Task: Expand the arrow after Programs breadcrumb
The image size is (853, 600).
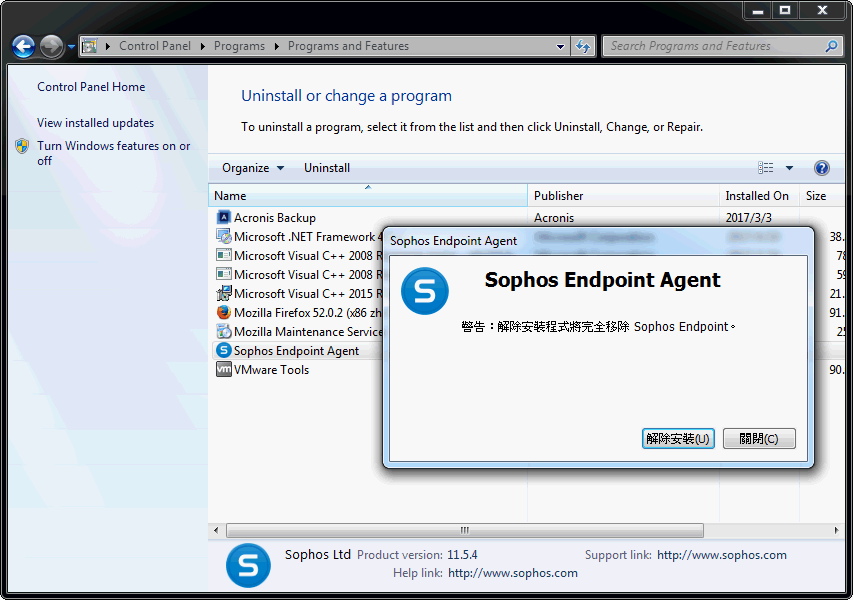Action: 276,46
